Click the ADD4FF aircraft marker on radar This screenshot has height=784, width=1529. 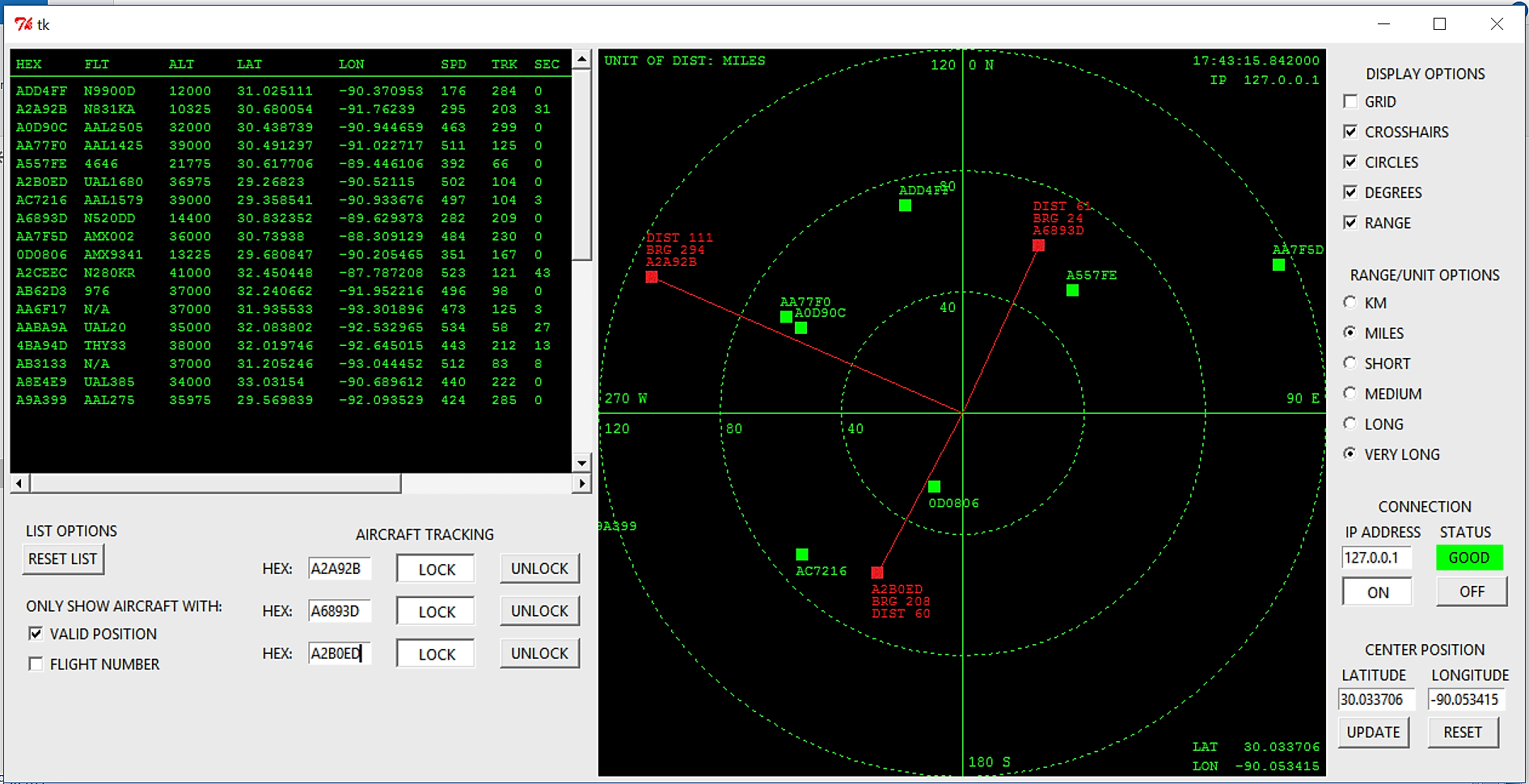(905, 205)
